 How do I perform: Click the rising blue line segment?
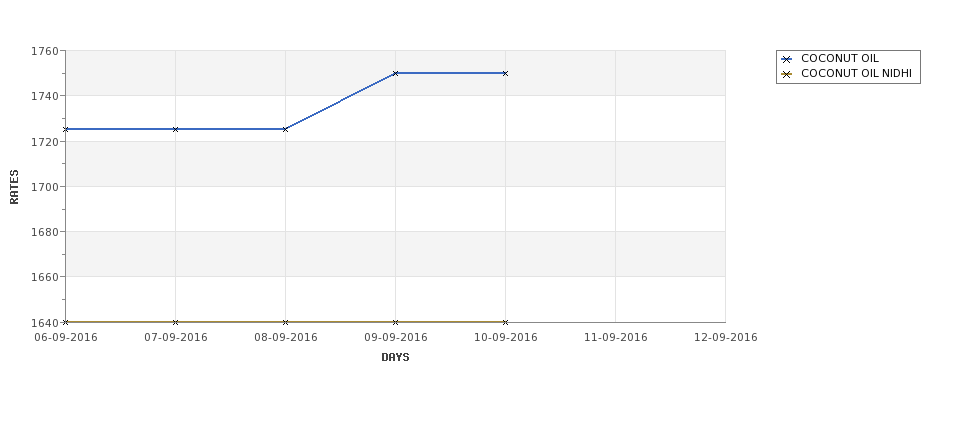click(x=340, y=101)
